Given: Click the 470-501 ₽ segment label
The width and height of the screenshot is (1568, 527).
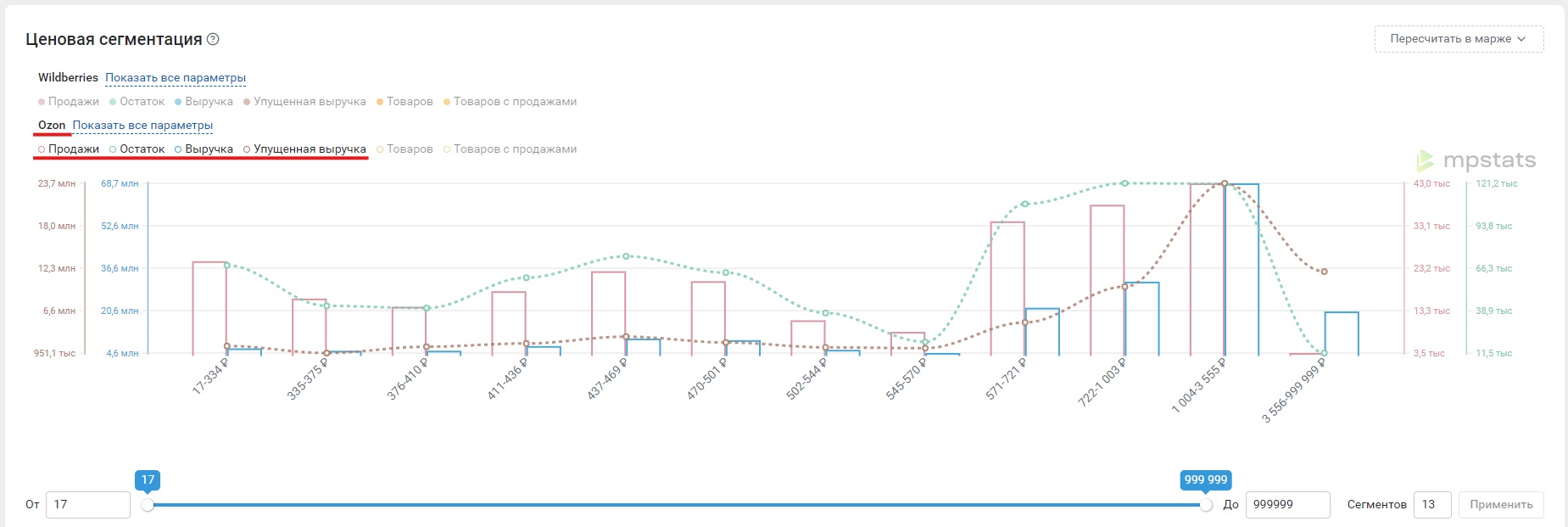Looking at the screenshot, I should (x=707, y=378).
